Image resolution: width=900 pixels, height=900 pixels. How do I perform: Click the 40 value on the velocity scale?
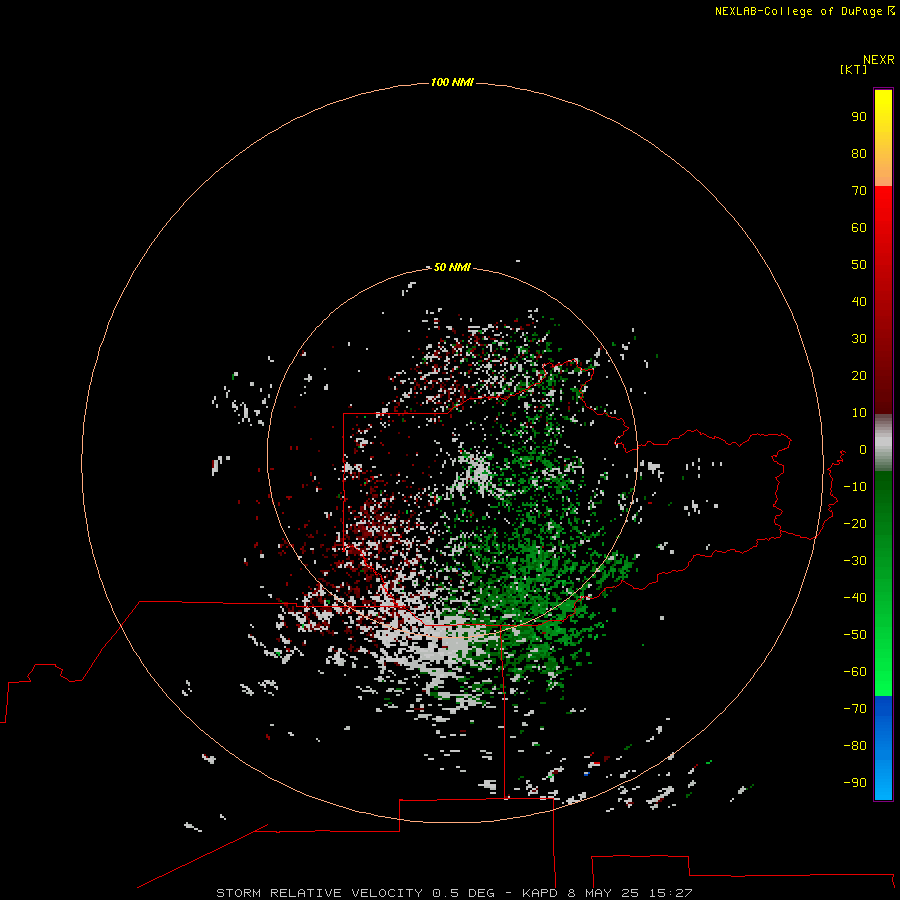(x=859, y=301)
